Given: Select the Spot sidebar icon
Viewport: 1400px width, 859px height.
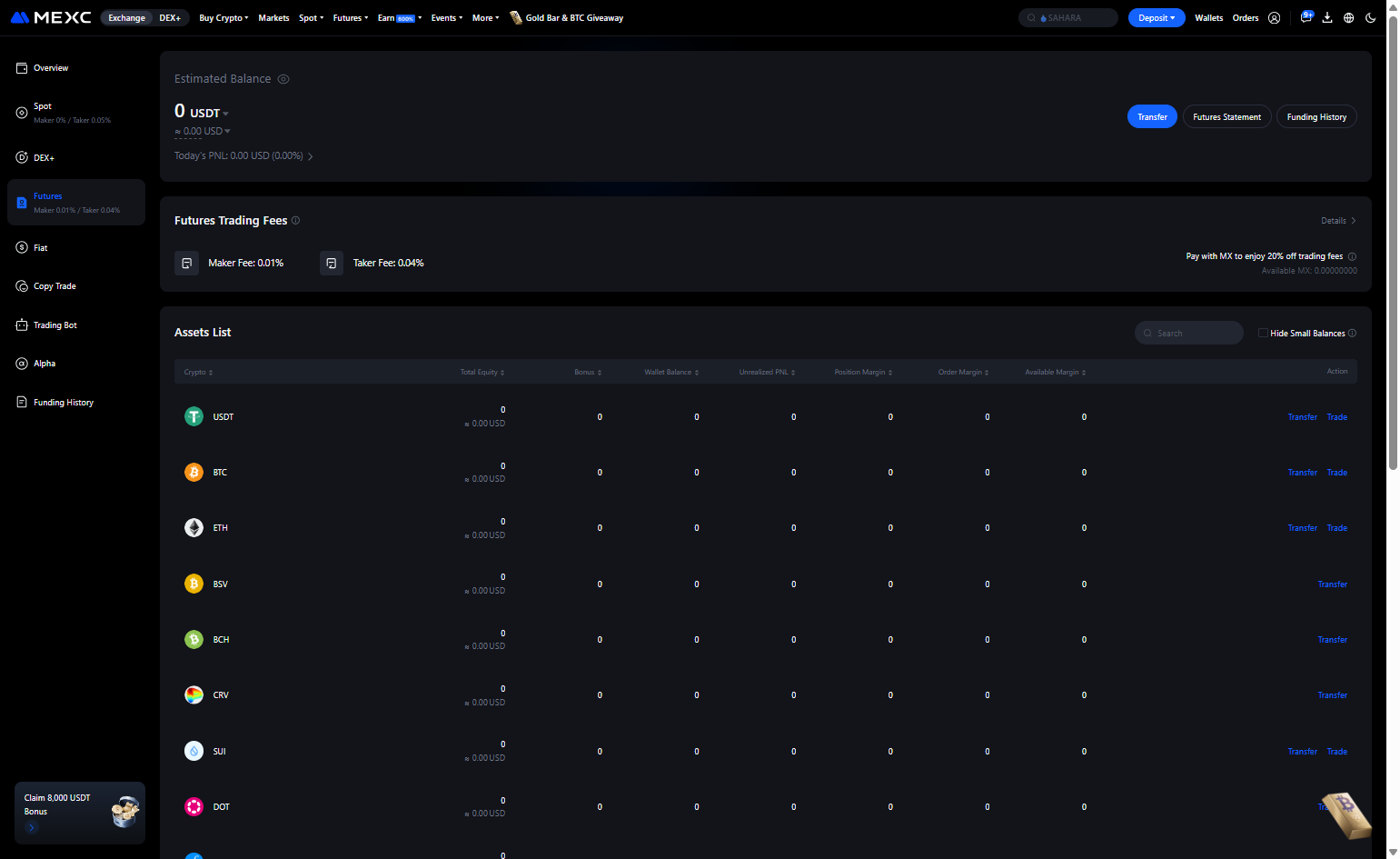Looking at the screenshot, I should 22,113.
